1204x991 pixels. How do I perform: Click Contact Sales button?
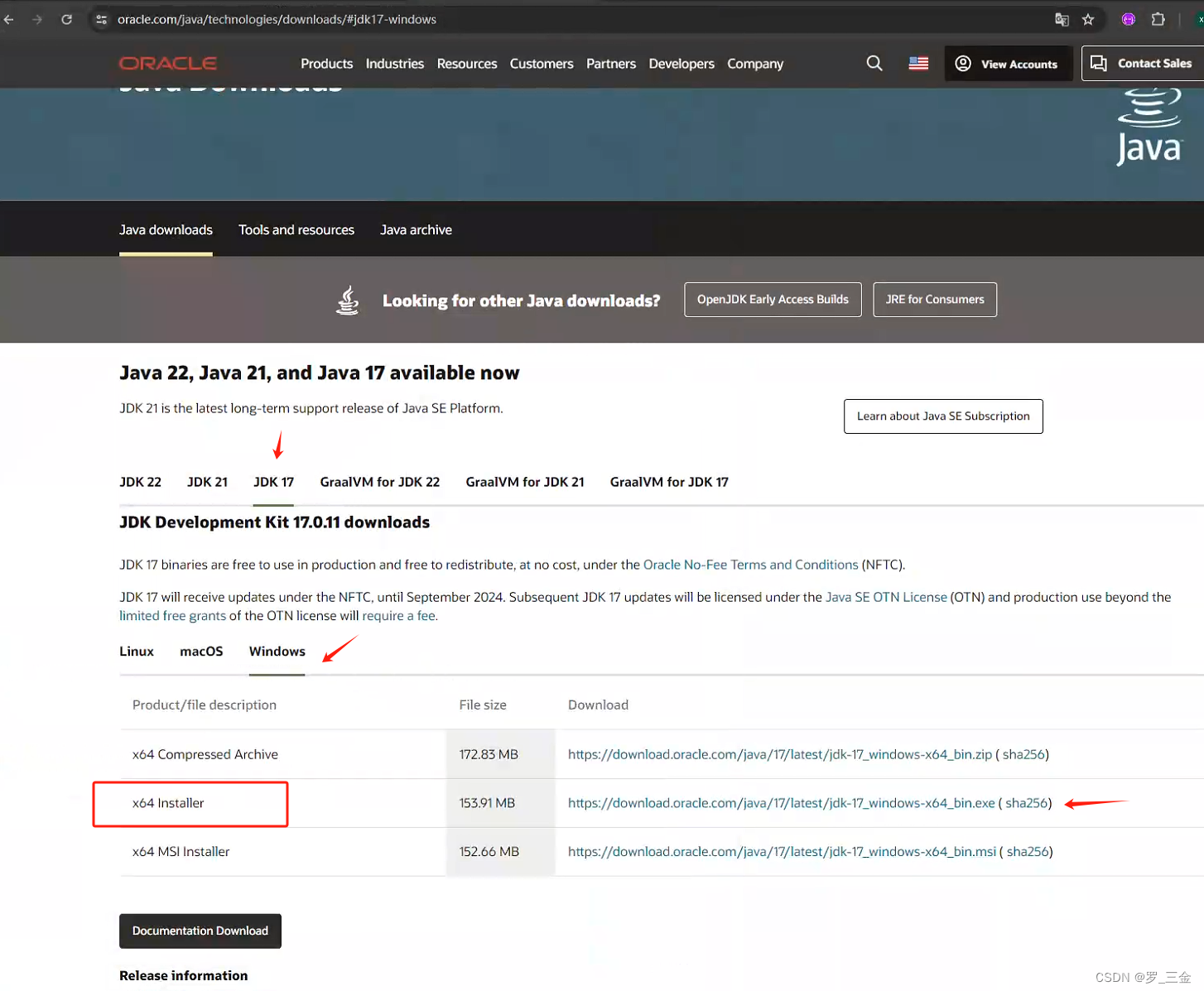(1142, 64)
